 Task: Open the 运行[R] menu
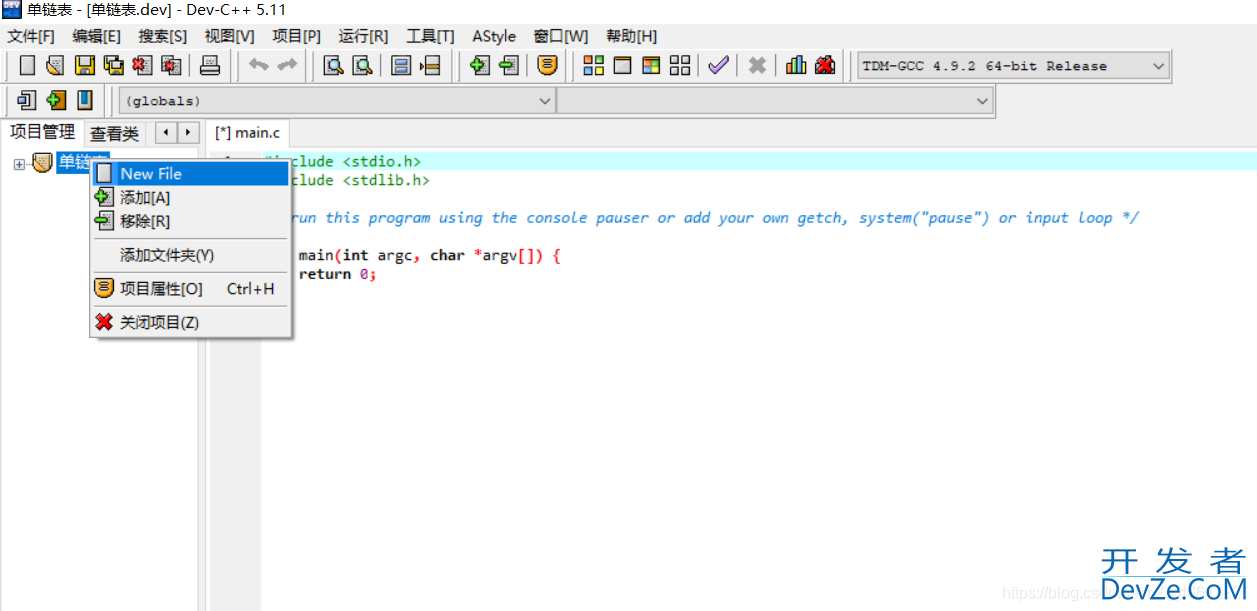pos(364,36)
